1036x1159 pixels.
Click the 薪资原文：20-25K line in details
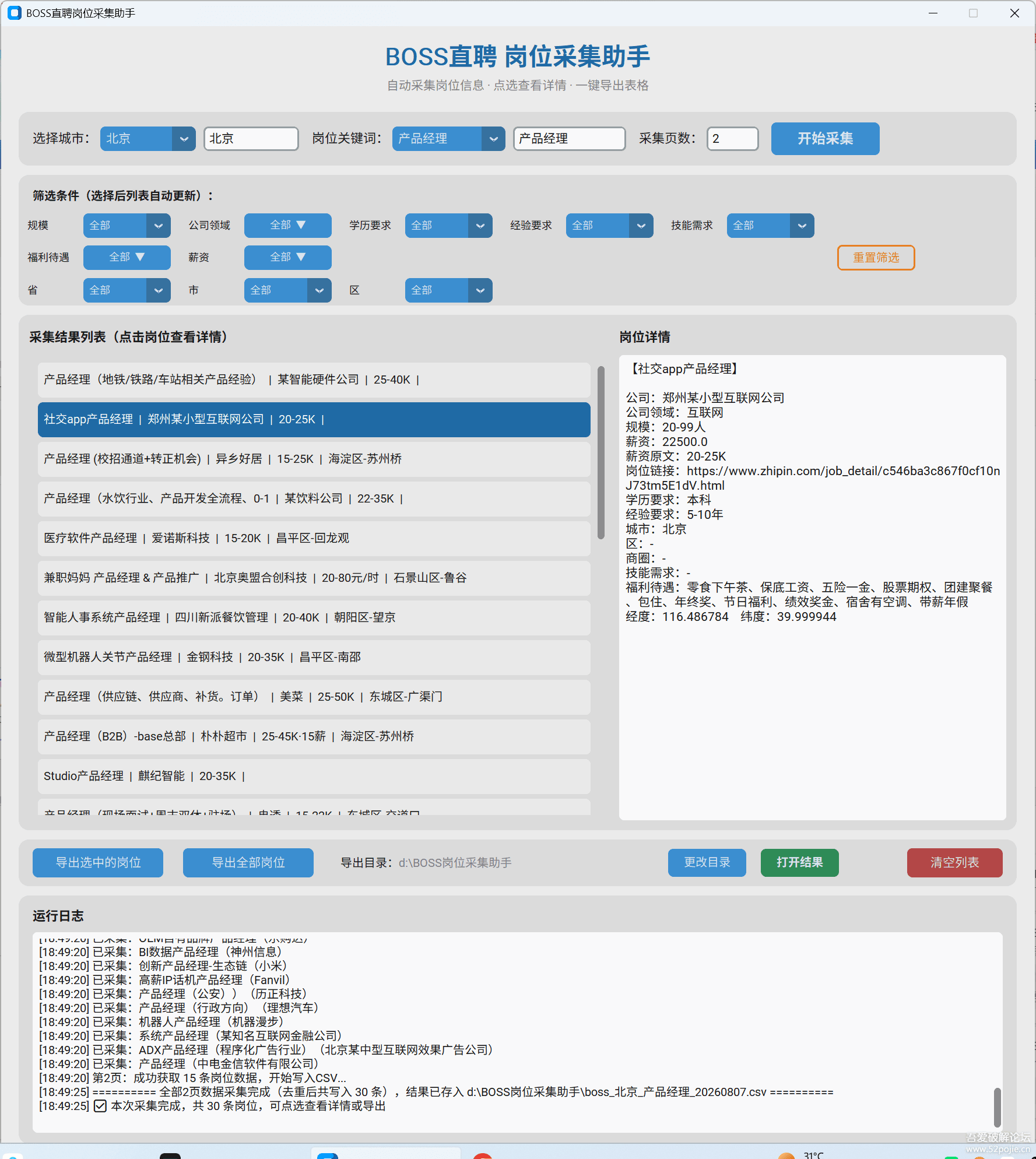676,456
